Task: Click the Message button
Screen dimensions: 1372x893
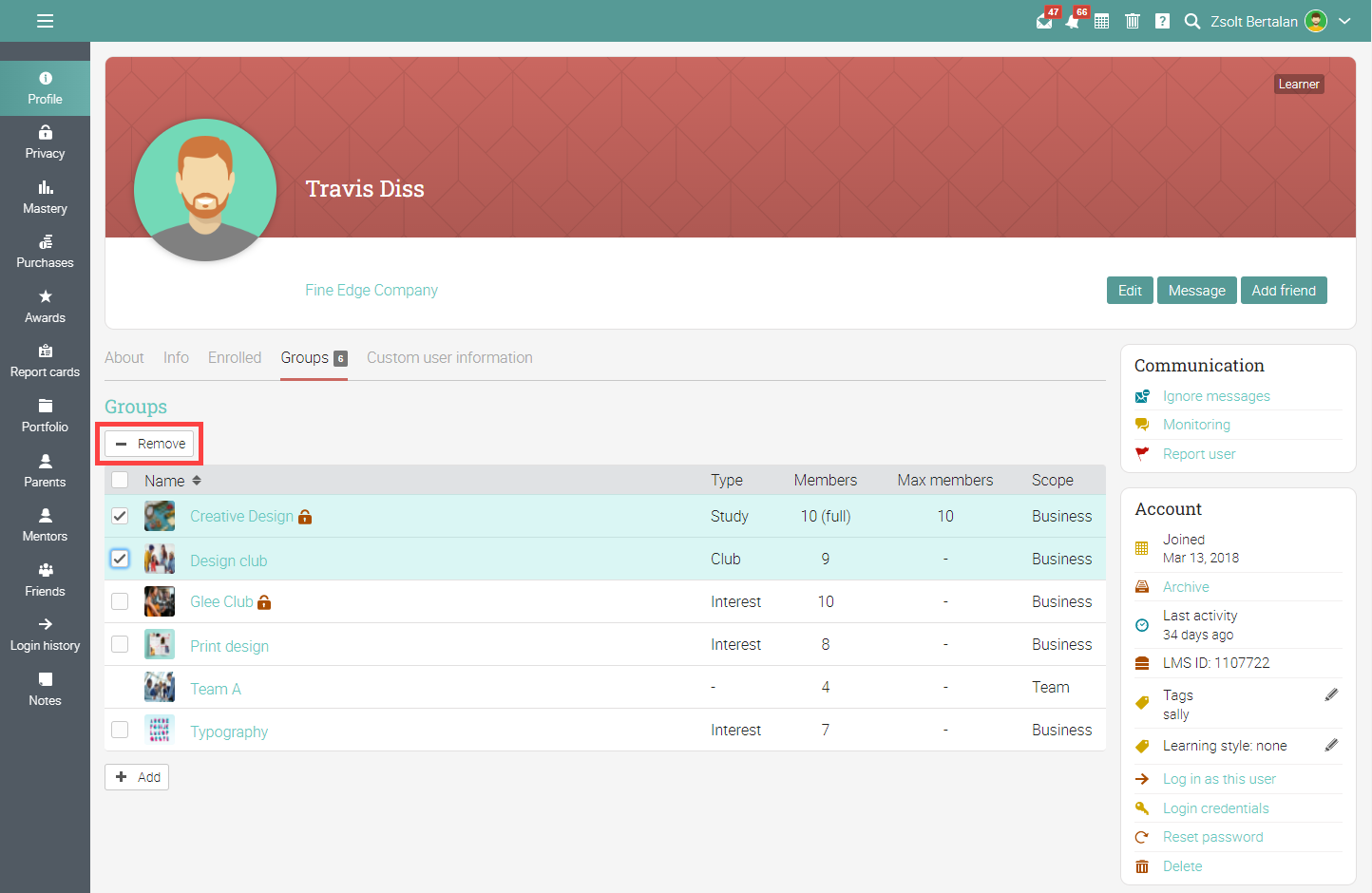Action: [x=1197, y=291]
